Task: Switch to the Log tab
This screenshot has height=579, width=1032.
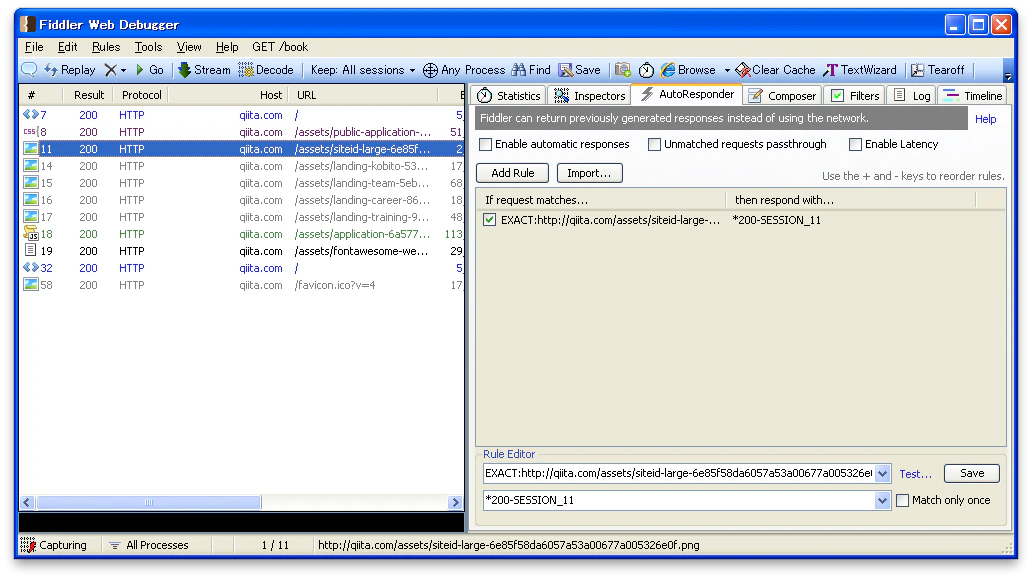Action: coord(912,95)
